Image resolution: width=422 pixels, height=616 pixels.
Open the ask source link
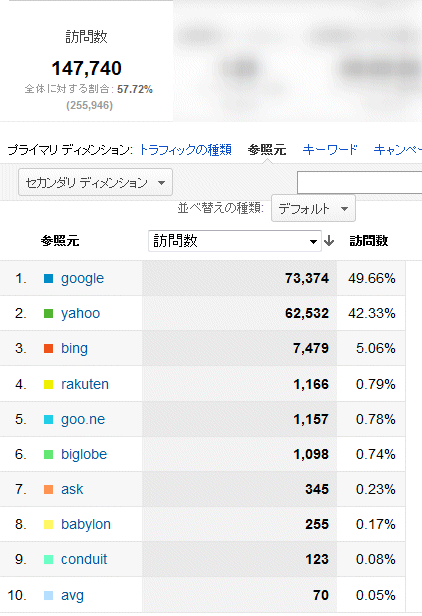click(72, 489)
